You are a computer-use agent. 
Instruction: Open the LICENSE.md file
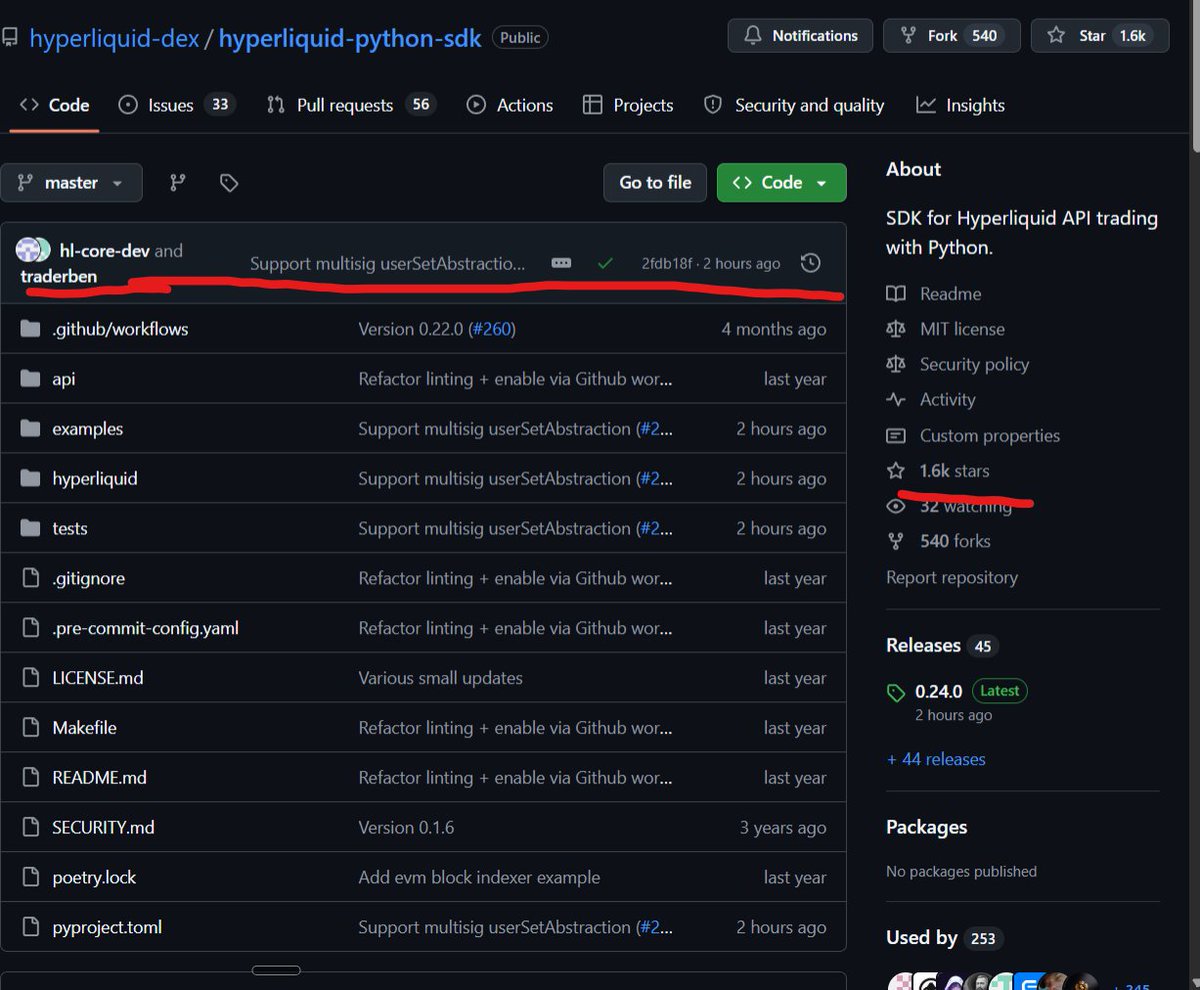tap(98, 678)
